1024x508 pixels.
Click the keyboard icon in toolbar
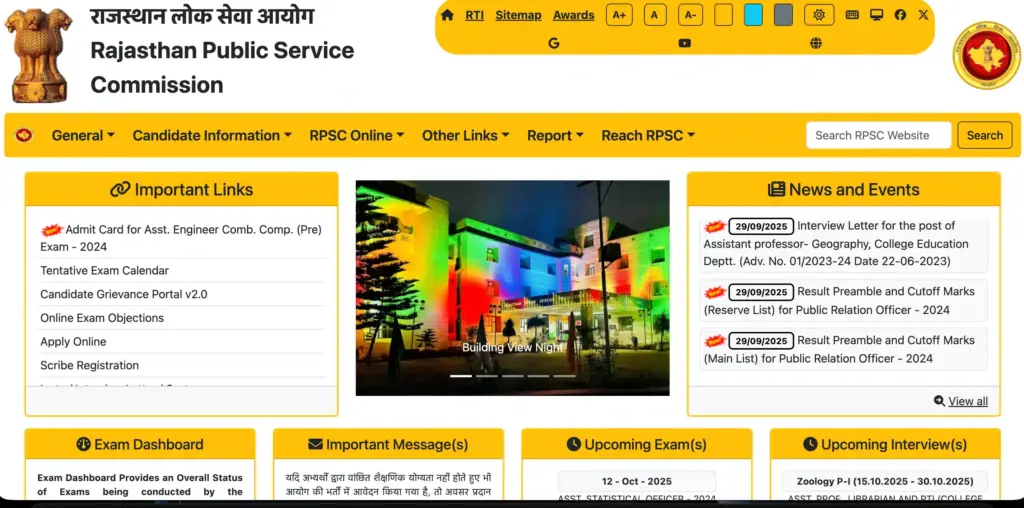tap(852, 15)
